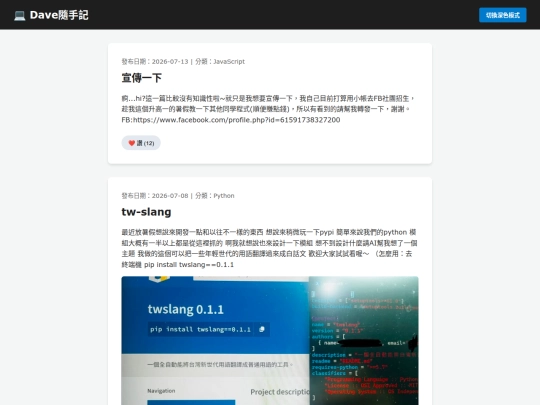Click the heart icon in the like button
The image size is (540, 405).
[132, 143]
